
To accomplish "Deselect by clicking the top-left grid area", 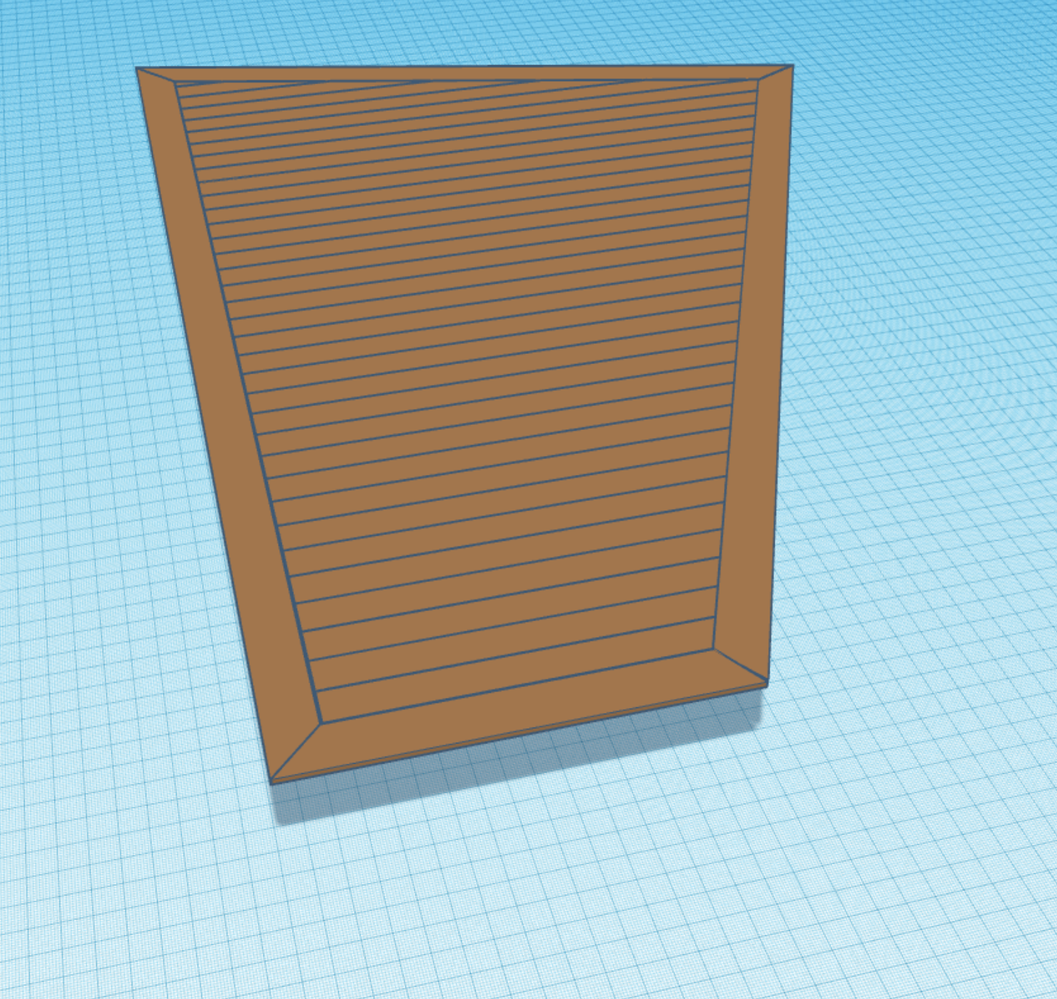I will (50, 40).
